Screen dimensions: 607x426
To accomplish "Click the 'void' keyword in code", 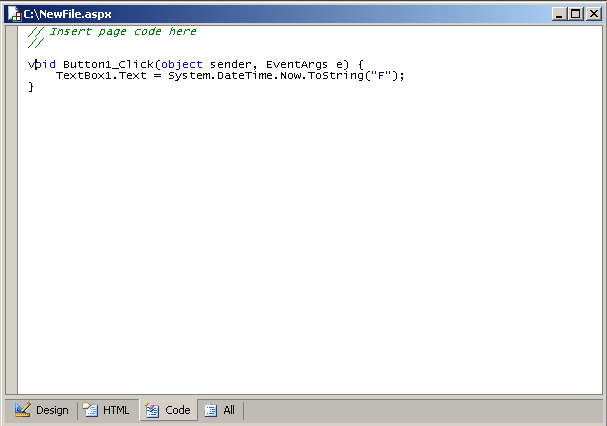I will [42, 64].
